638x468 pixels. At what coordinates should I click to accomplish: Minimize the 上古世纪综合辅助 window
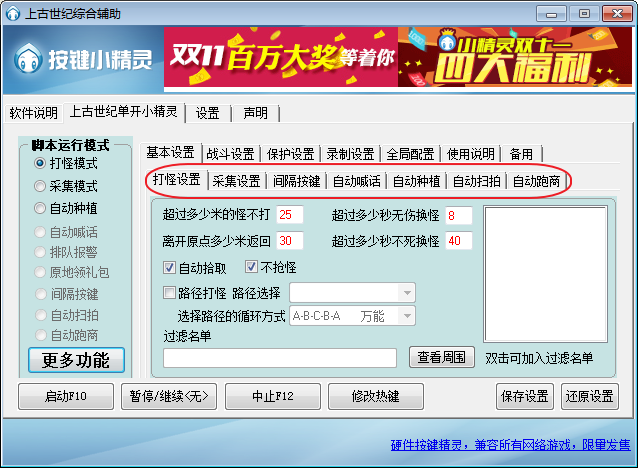[x=551, y=14]
